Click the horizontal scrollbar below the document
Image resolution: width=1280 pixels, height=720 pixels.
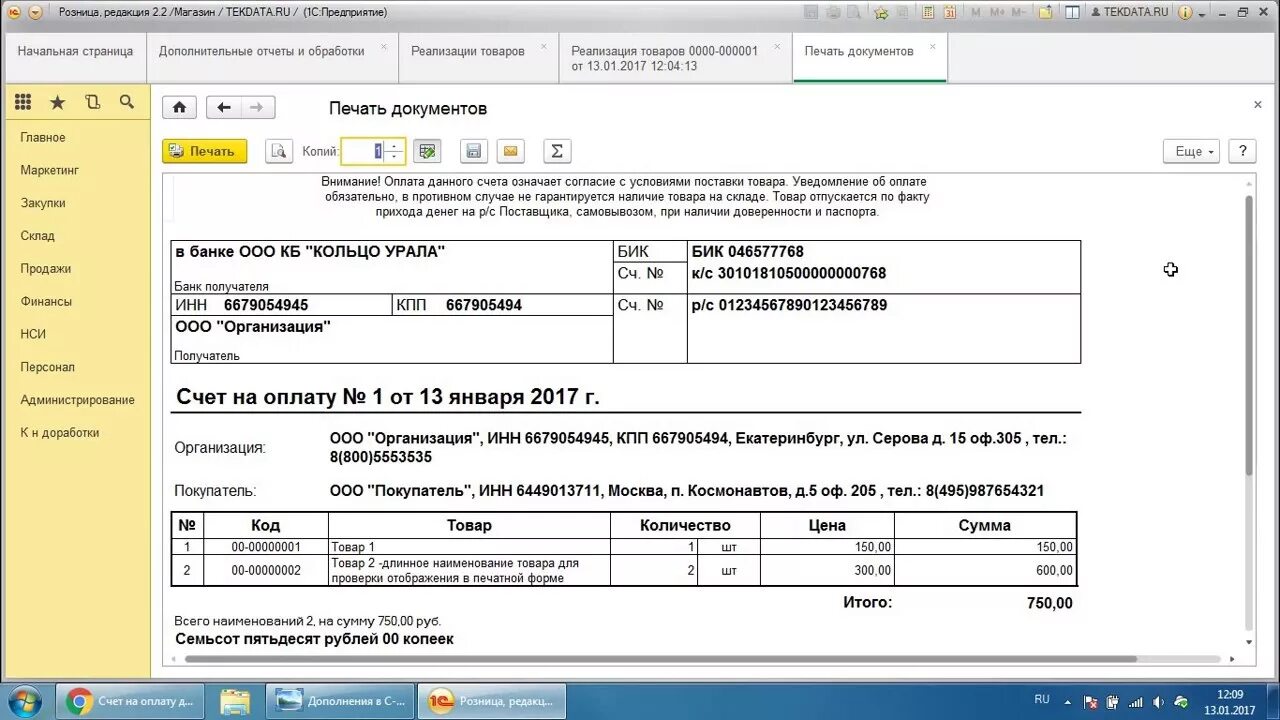pos(661,659)
